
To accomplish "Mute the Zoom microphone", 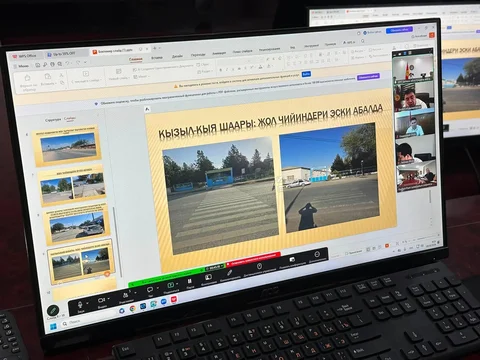I will pos(80,306).
